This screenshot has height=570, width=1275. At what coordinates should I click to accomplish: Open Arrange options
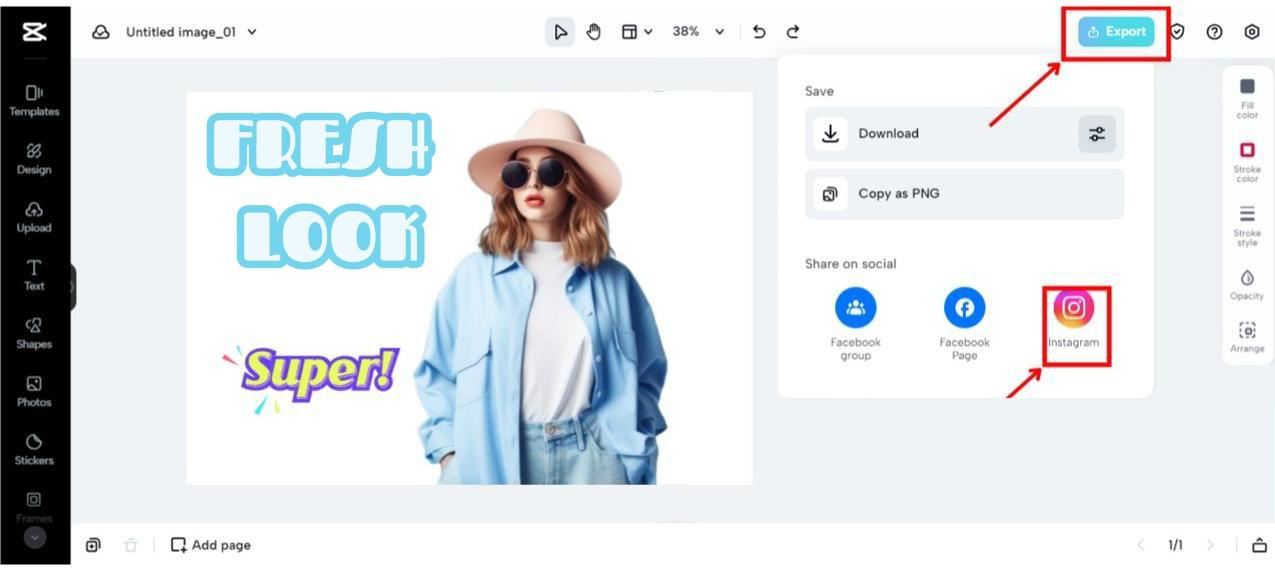(1247, 337)
